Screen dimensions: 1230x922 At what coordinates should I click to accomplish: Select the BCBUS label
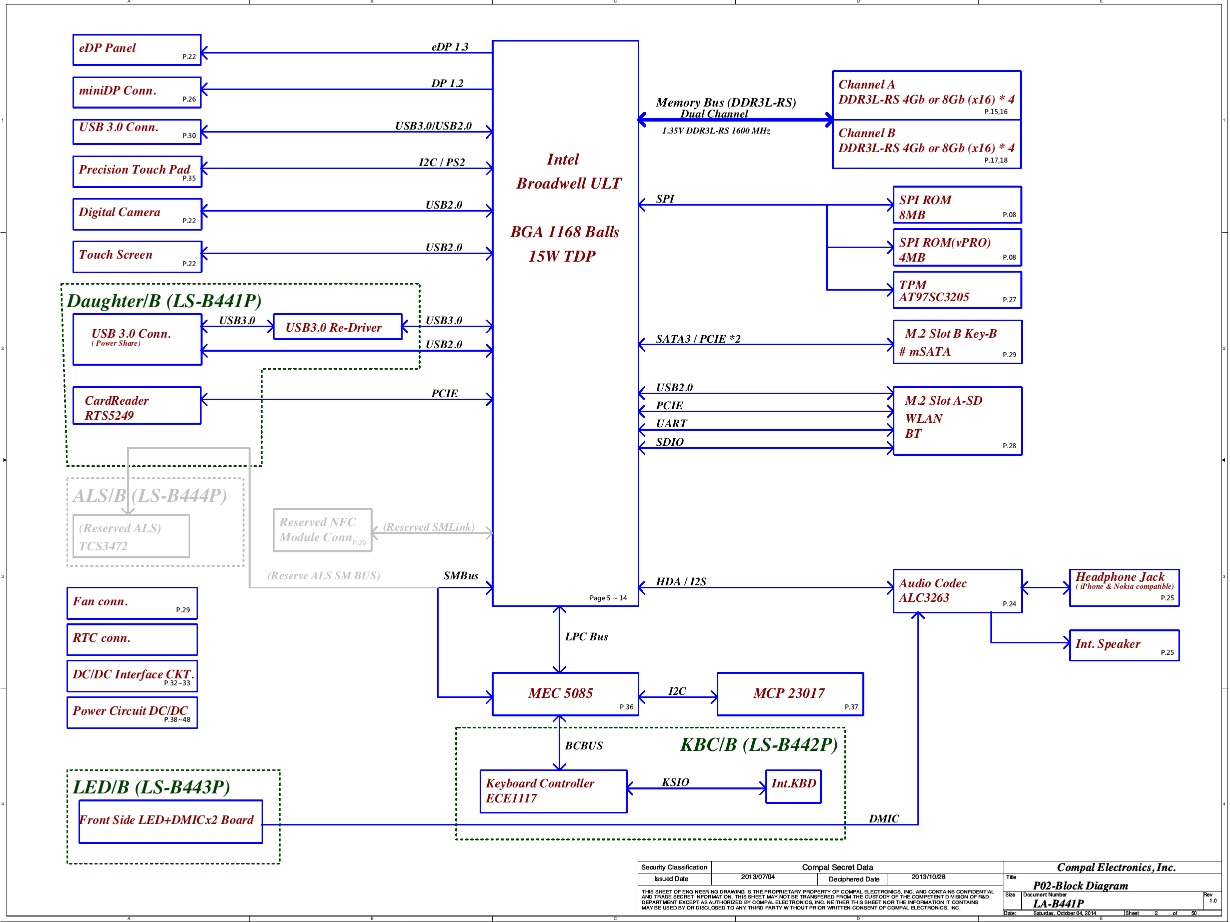click(x=583, y=746)
